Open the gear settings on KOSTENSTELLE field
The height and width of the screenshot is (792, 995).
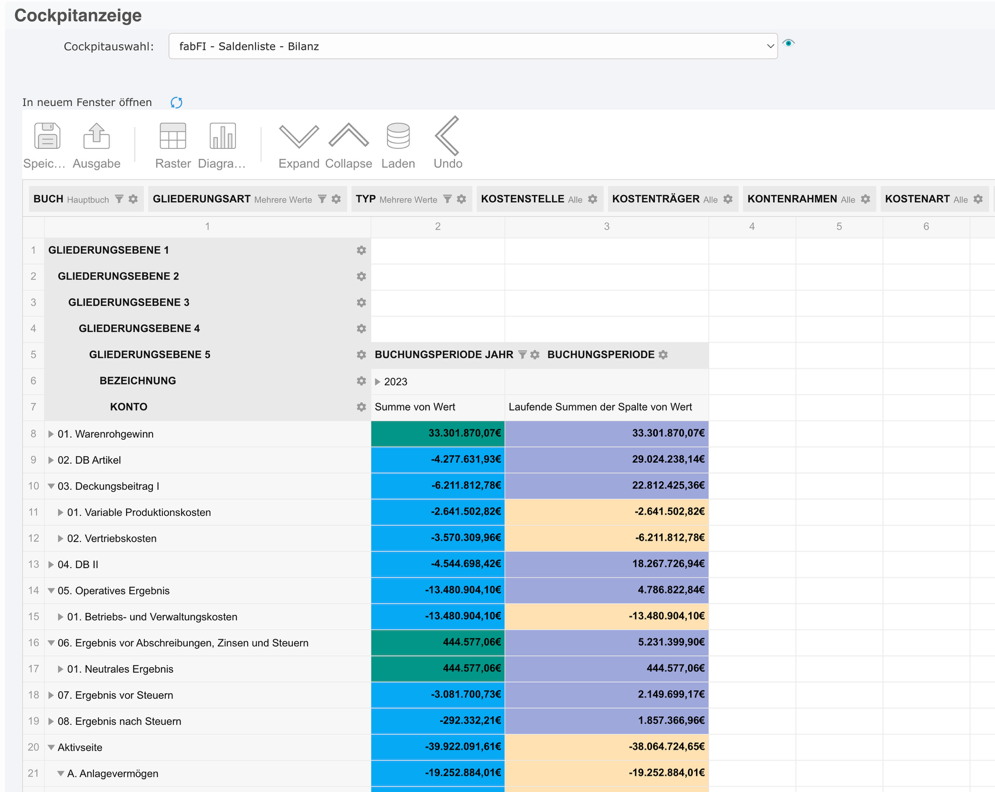click(593, 199)
